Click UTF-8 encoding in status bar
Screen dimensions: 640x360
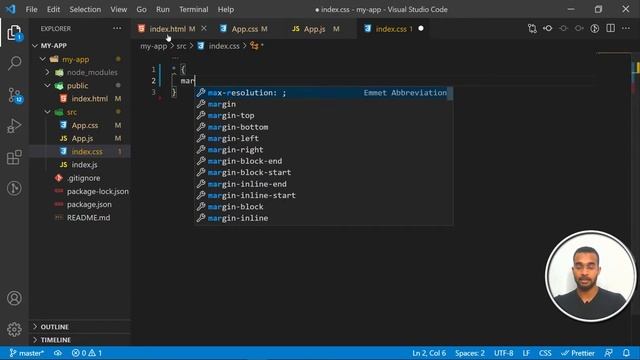(x=504, y=353)
